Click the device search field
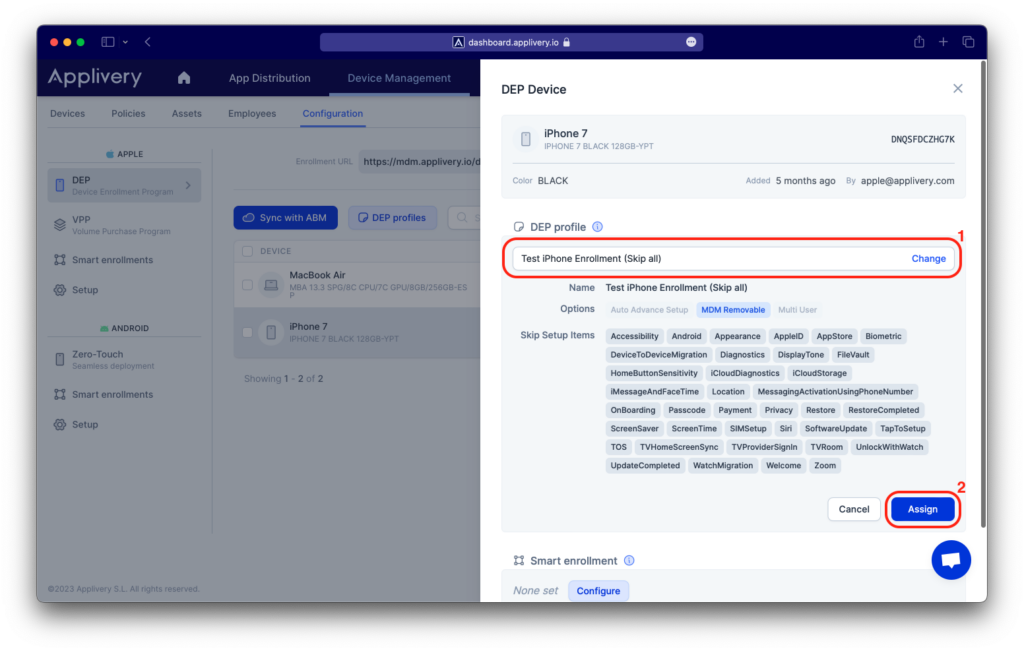The image size is (1024, 651). (x=464, y=217)
